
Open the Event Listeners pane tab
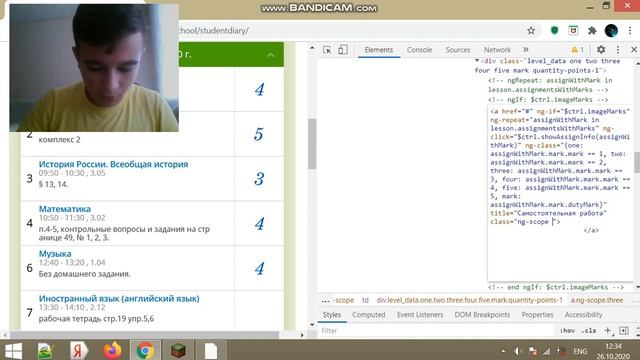420,315
